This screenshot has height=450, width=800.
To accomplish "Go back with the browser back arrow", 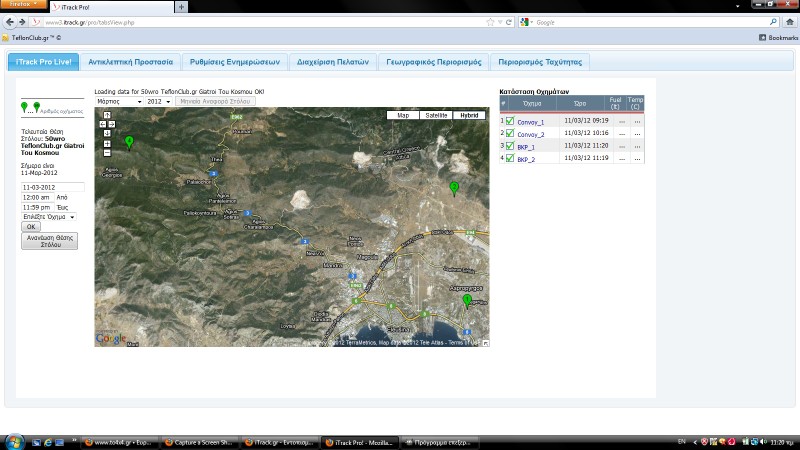I will point(10,22).
